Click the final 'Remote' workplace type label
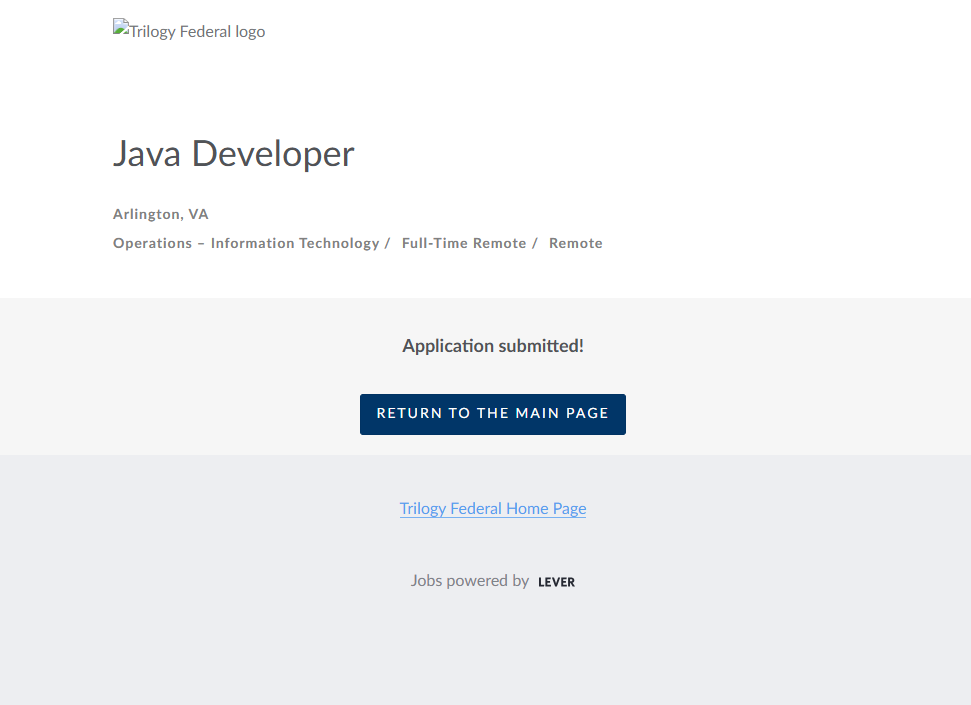The width and height of the screenshot is (971, 705). pos(575,243)
